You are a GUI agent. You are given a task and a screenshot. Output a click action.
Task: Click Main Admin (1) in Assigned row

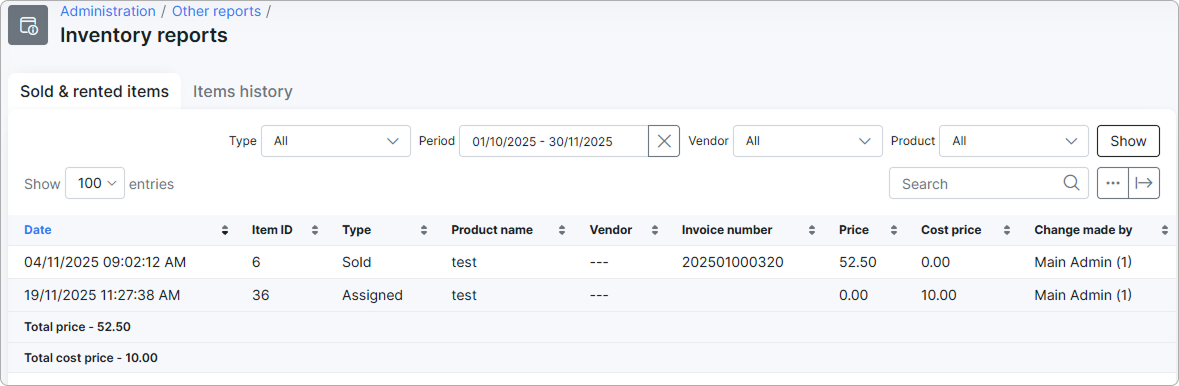[x=1084, y=296]
